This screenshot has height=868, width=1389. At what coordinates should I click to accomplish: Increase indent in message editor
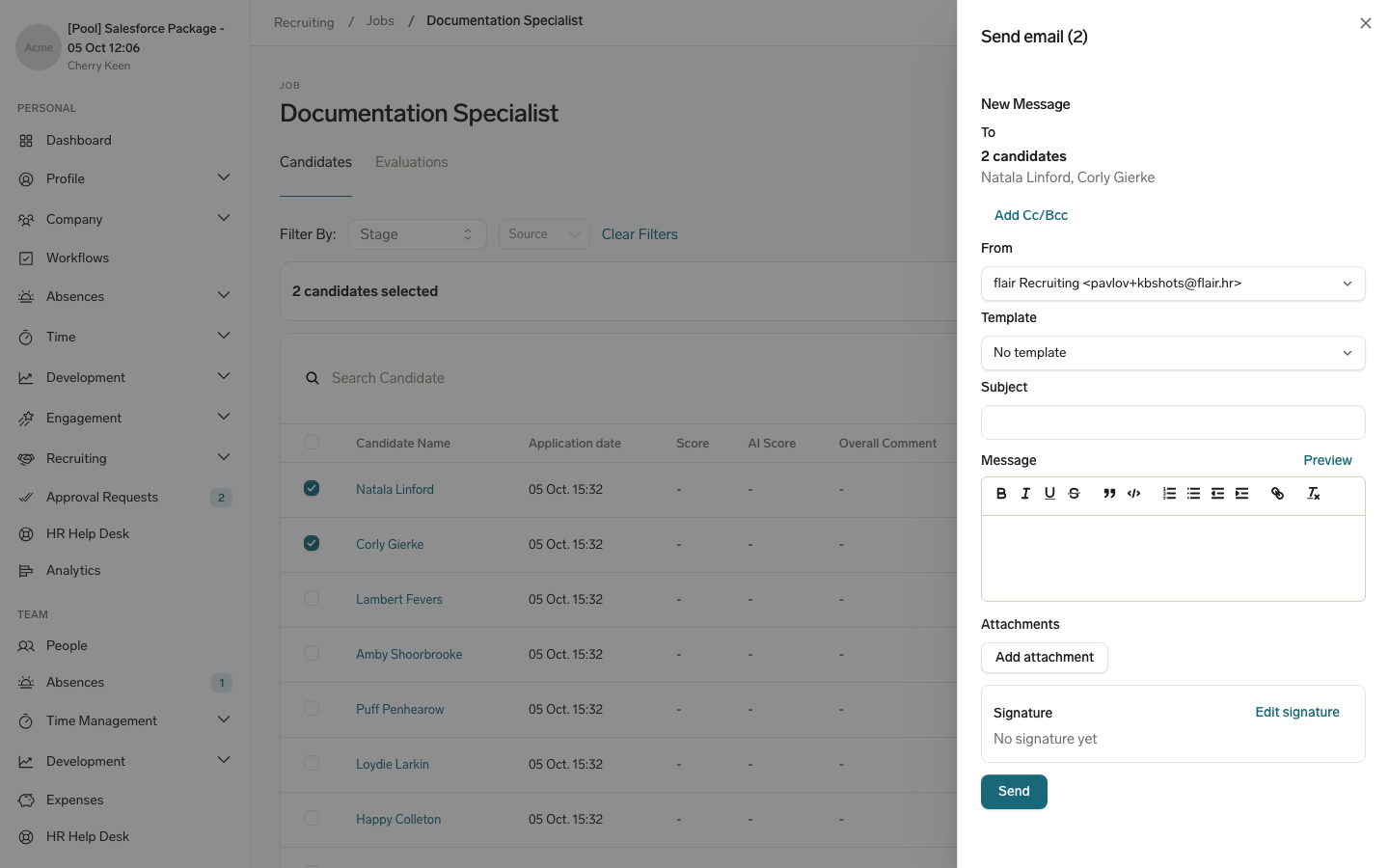click(1241, 494)
